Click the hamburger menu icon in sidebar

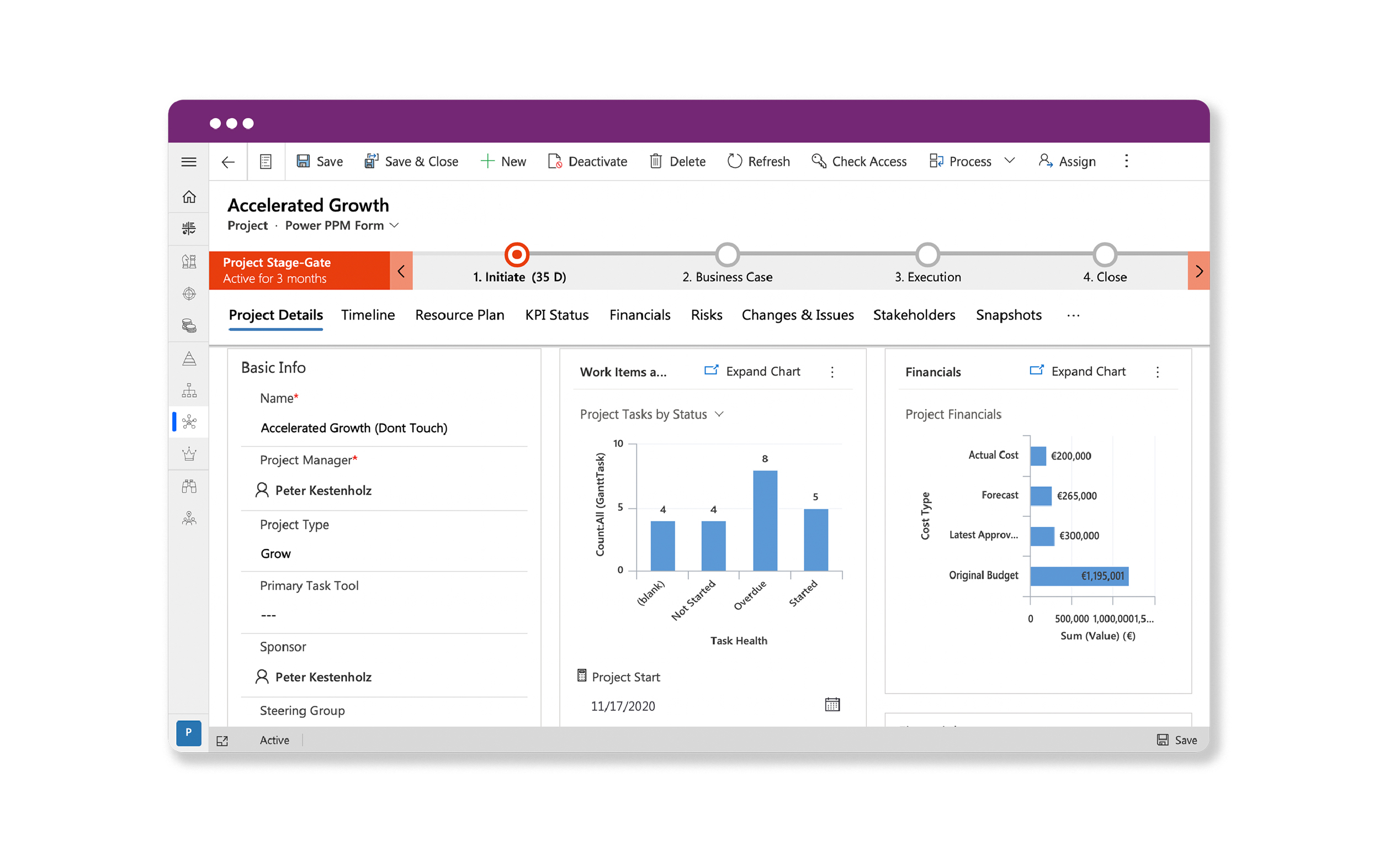pyautogui.click(x=189, y=162)
